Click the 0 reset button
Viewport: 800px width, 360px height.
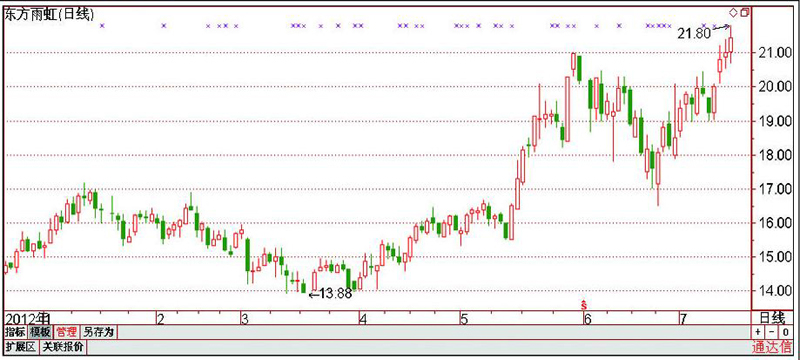(x=785, y=333)
